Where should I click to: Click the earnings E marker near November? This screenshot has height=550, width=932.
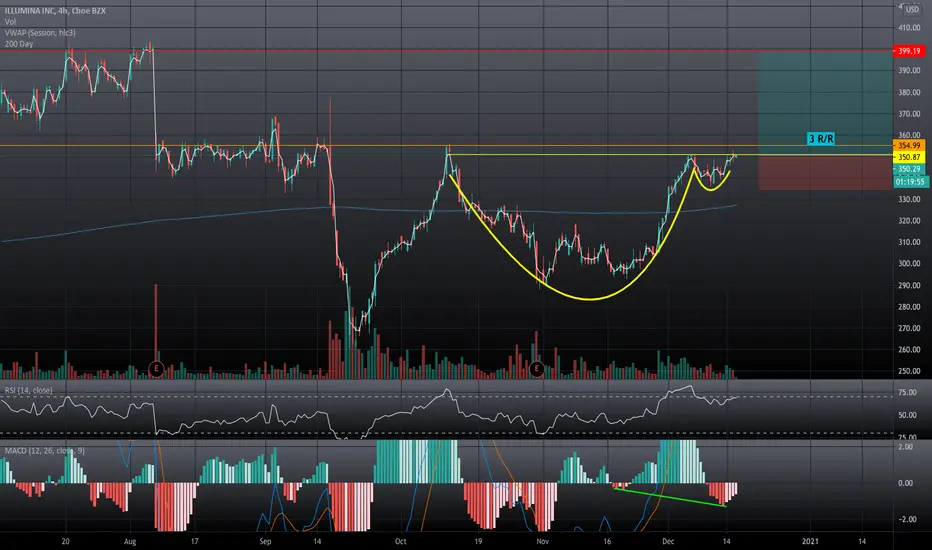pos(537,369)
